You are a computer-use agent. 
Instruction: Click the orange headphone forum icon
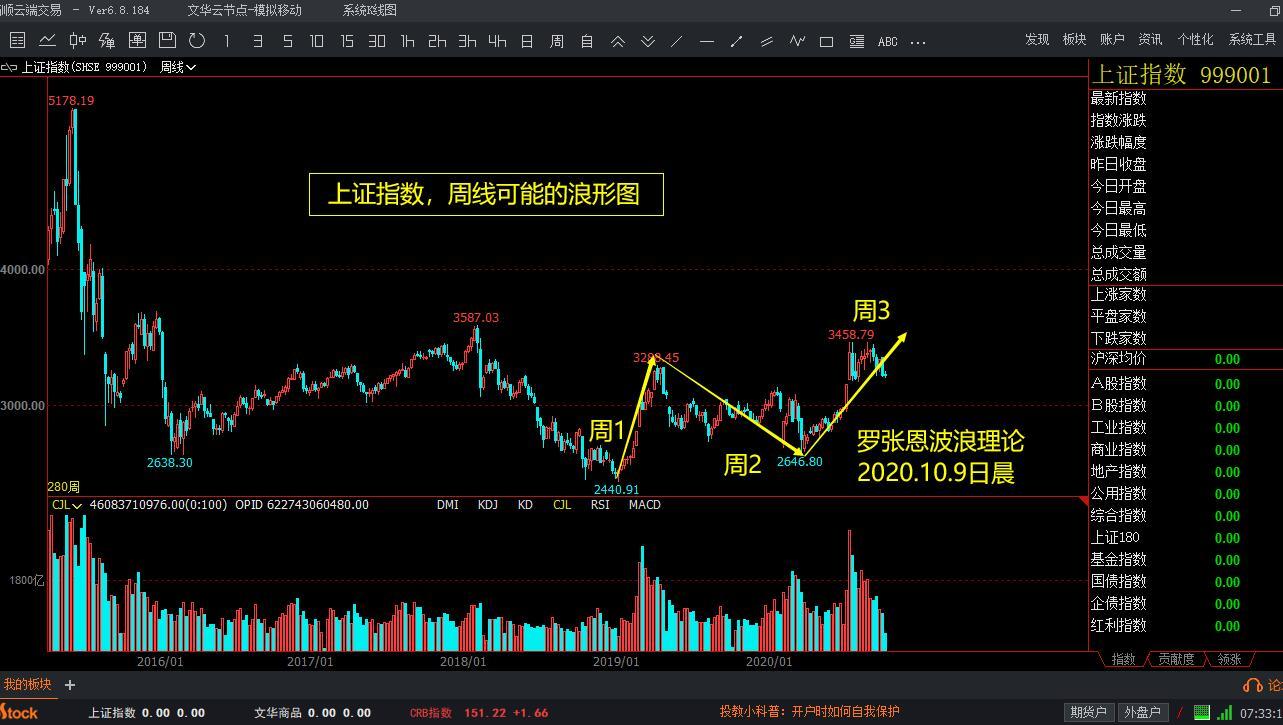[1252, 685]
